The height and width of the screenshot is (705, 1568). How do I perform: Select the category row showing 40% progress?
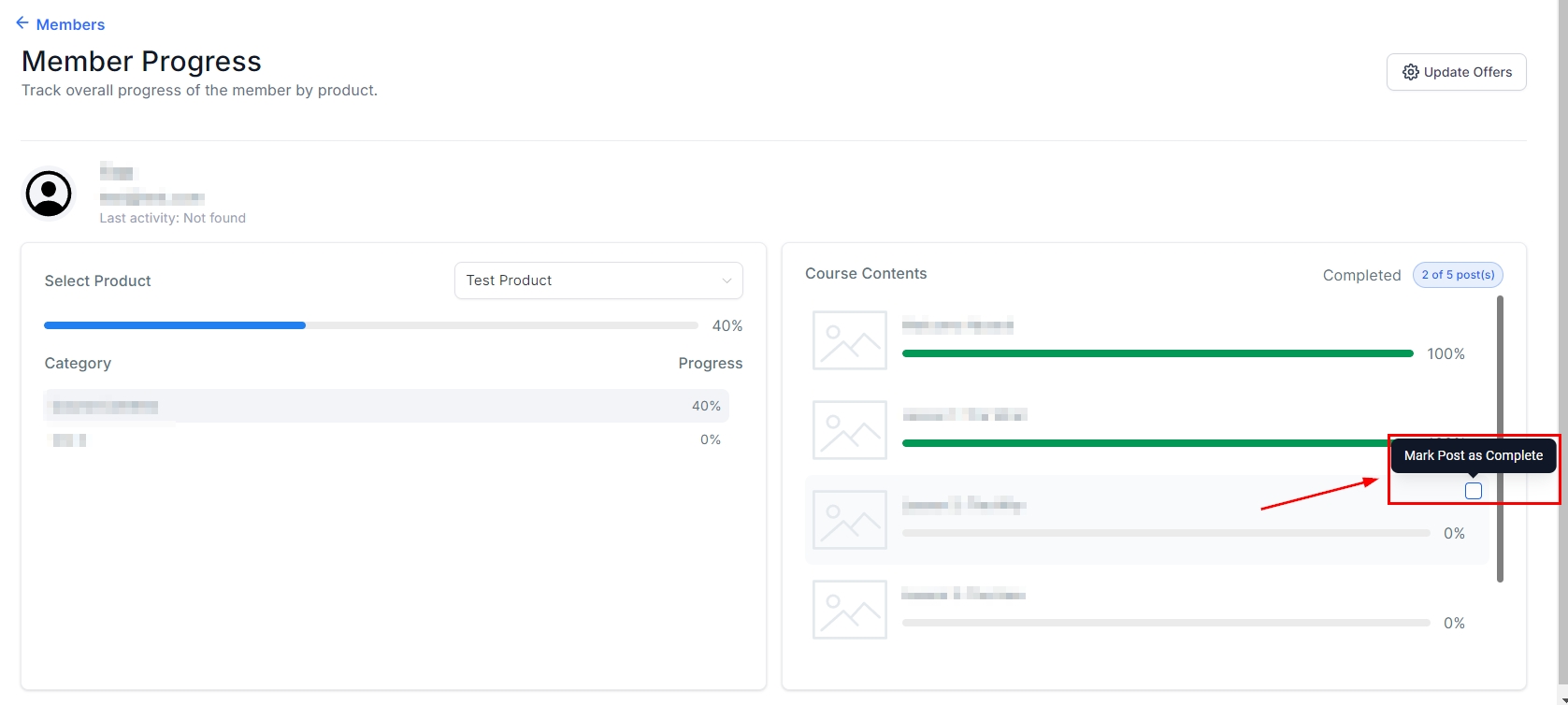pyautogui.click(x=385, y=406)
